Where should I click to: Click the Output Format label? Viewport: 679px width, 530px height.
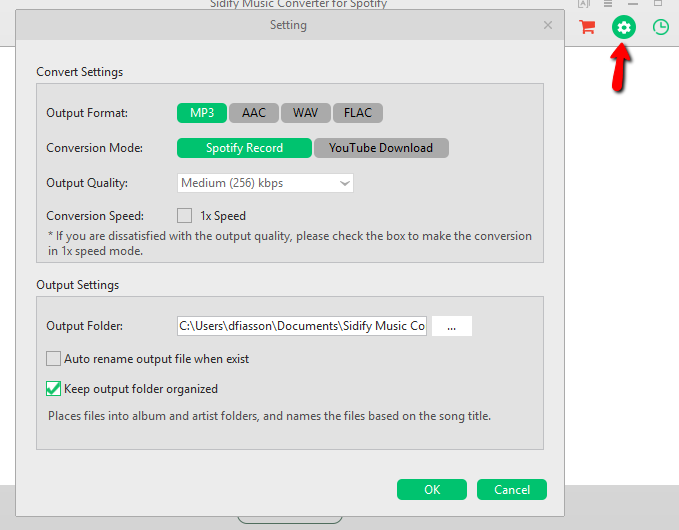(x=87, y=113)
